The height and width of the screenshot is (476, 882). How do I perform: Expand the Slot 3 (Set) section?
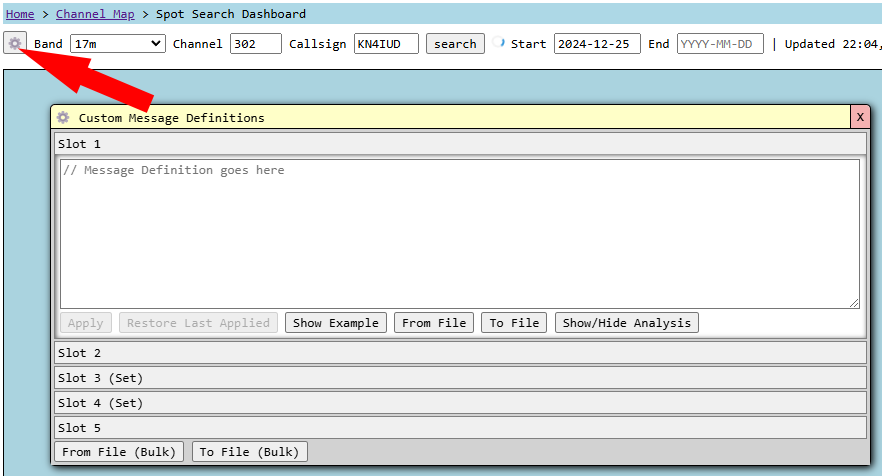[x=460, y=378]
